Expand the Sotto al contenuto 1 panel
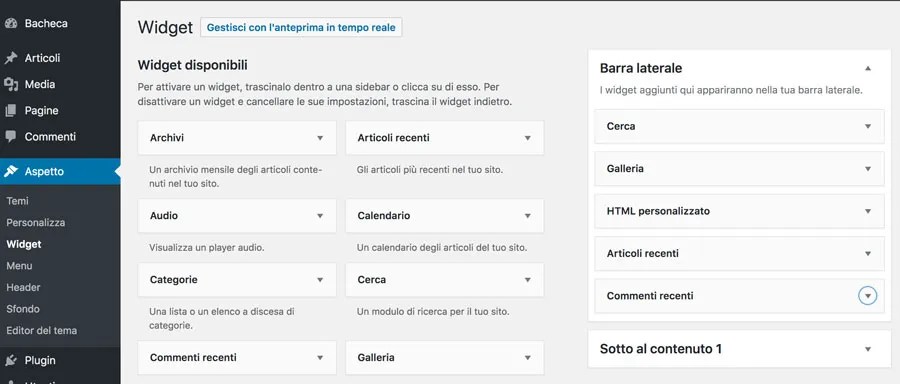This screenshot has width=900, height=384. click(x=868, y=349)
